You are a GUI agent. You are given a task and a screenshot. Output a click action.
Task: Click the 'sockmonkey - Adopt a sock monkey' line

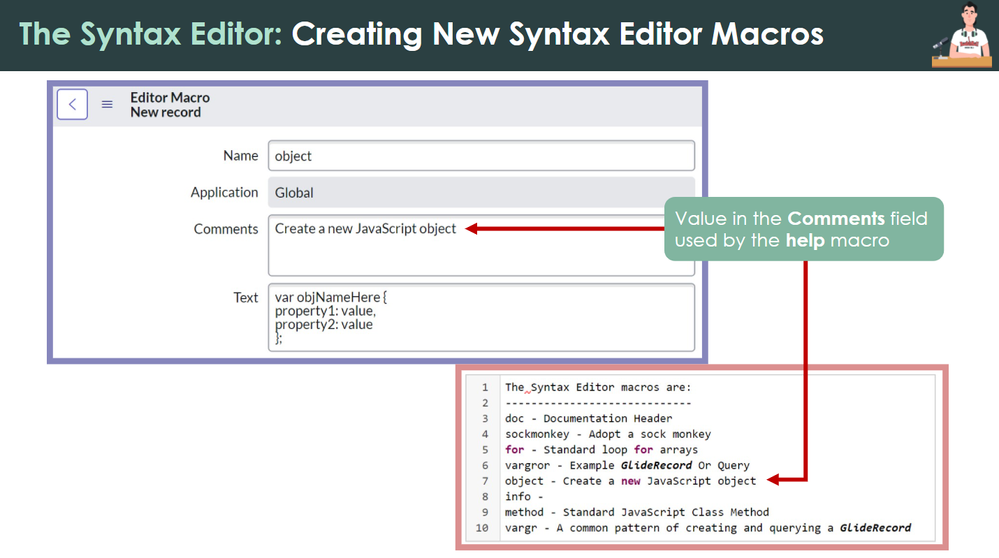coord(608,434)
